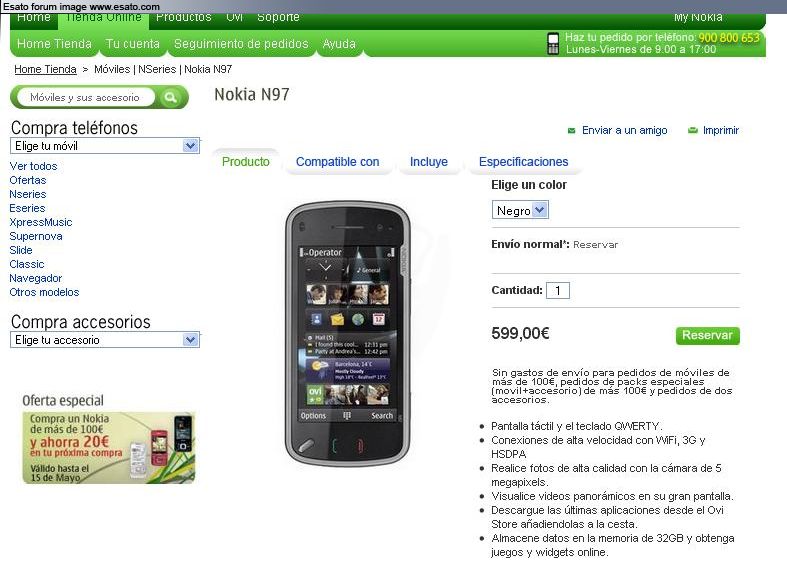Open the Oferta especial promo banner
Viewport: 787px width, 569px height.
tap(108, 448)
